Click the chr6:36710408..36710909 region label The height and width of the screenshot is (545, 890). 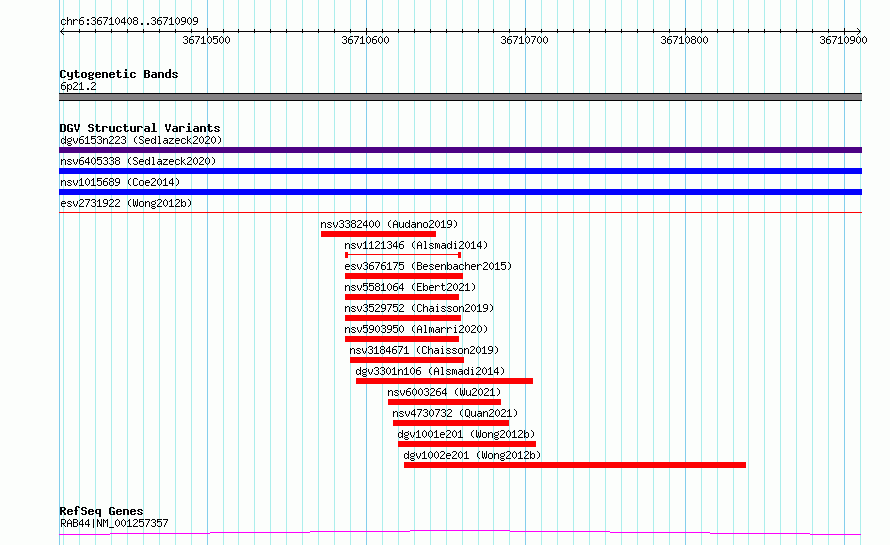click(129, 21)
